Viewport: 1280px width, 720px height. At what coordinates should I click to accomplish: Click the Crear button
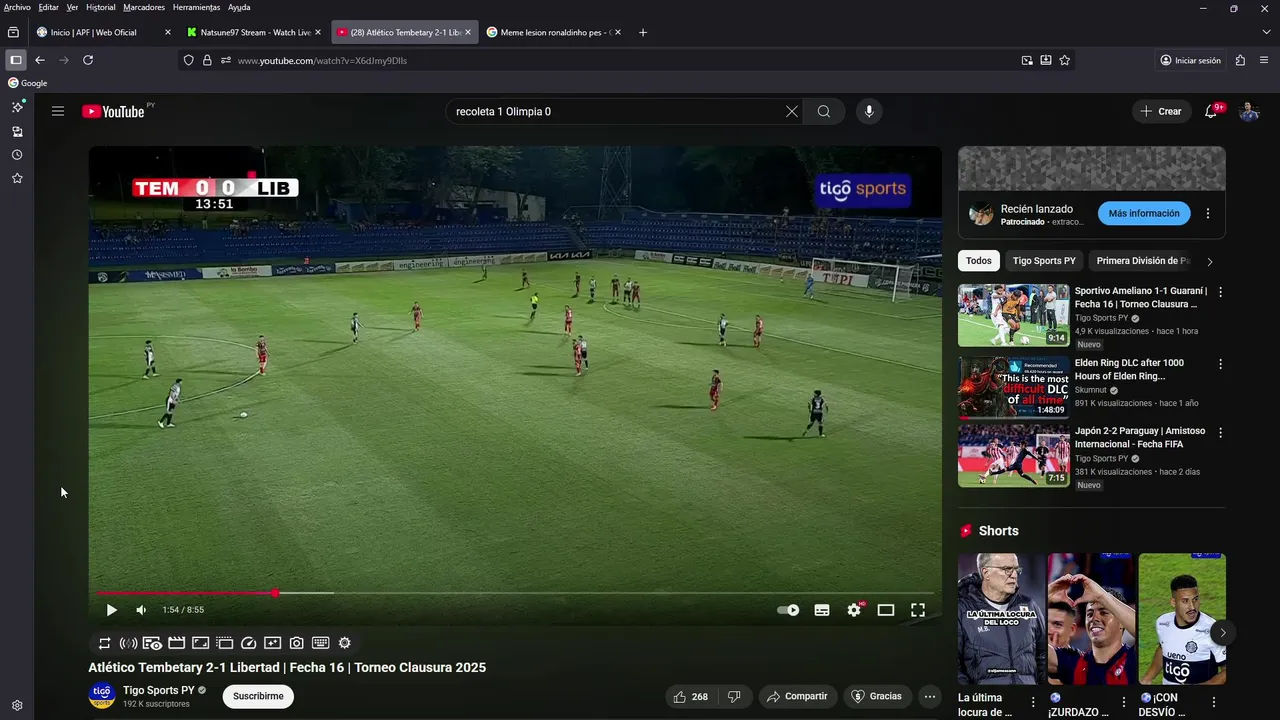[1161, 111]
